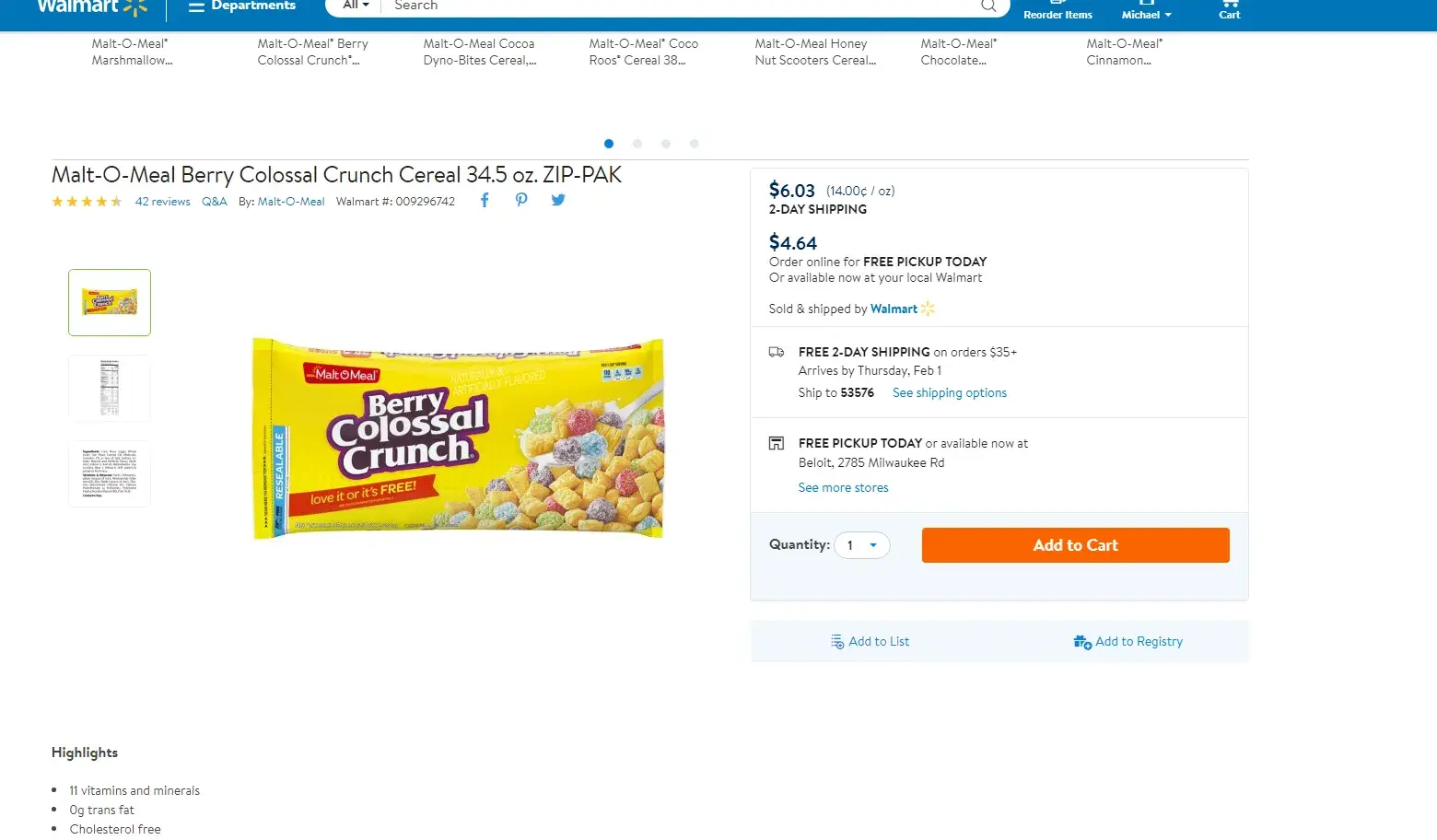Open Reorder Items in header

pyautogui.click(x=1057, y=13)
